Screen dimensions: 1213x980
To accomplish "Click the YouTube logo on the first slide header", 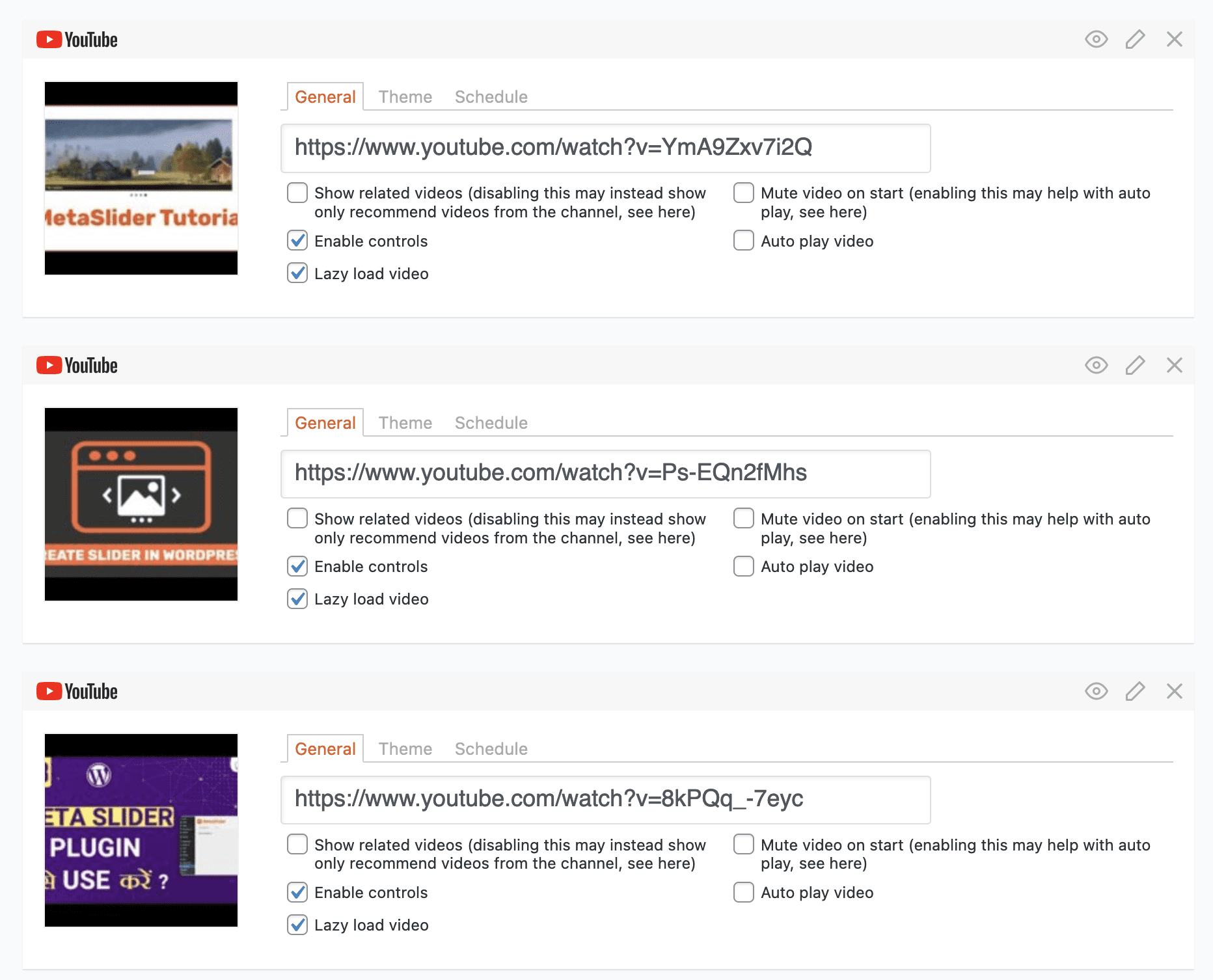I will point(76,39).
